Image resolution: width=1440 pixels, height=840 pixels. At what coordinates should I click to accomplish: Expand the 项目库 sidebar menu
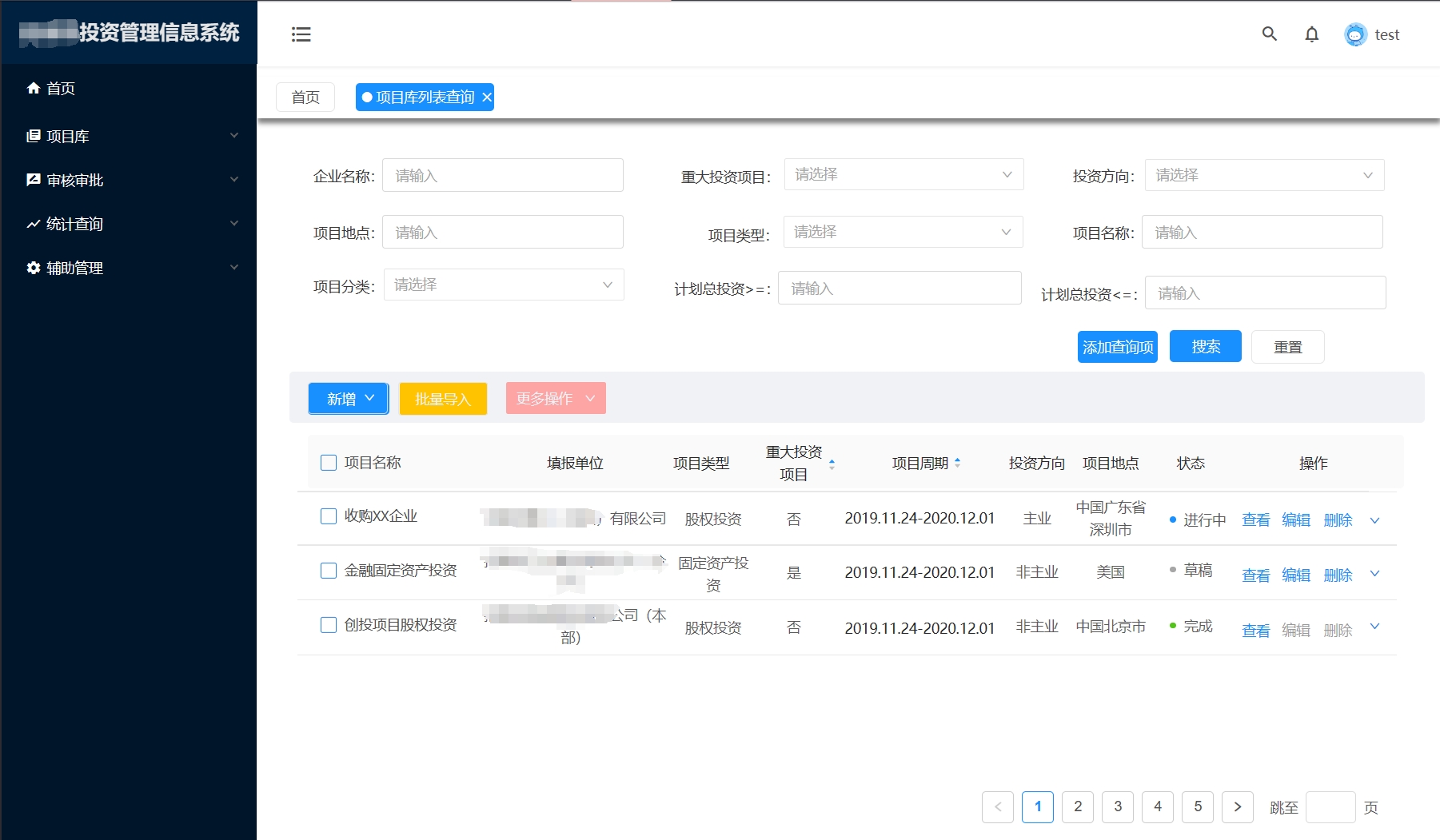(234, 135)
